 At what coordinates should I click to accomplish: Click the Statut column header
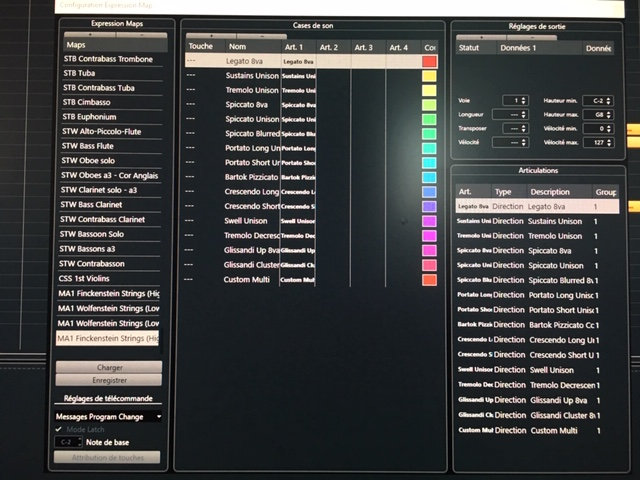tap(476, 48)
